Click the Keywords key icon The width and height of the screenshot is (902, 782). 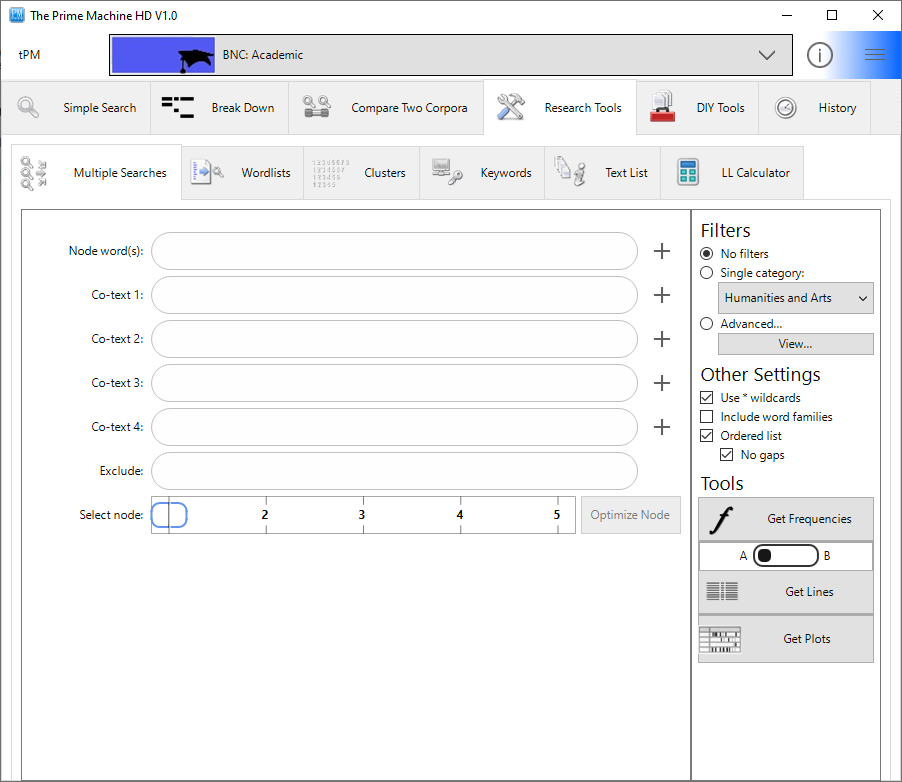tap(447, 172)
